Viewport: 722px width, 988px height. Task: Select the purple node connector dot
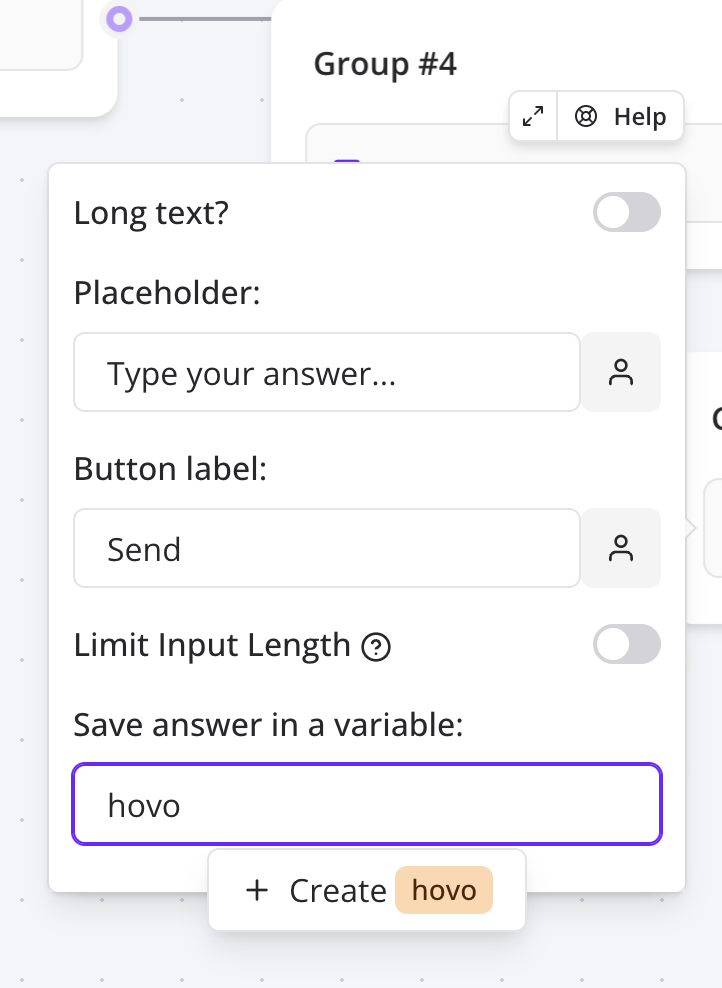click(x=117, y=19)
